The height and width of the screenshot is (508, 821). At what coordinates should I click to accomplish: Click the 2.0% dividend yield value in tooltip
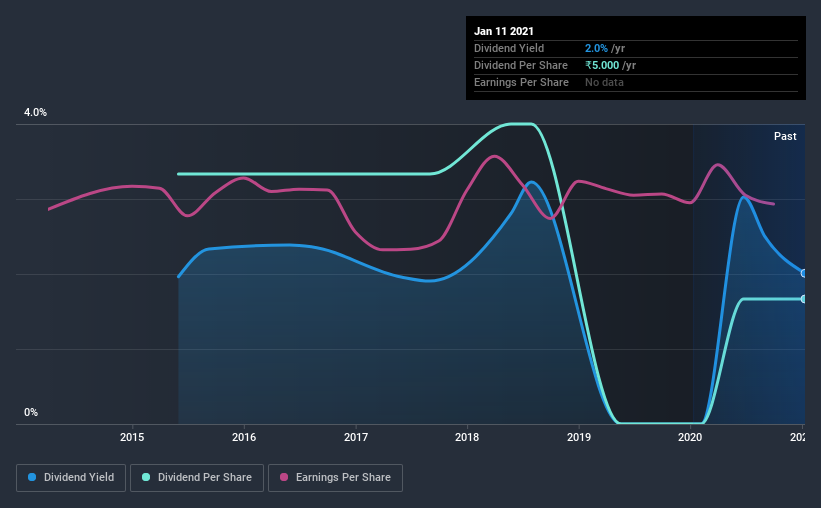pos(596,48)
